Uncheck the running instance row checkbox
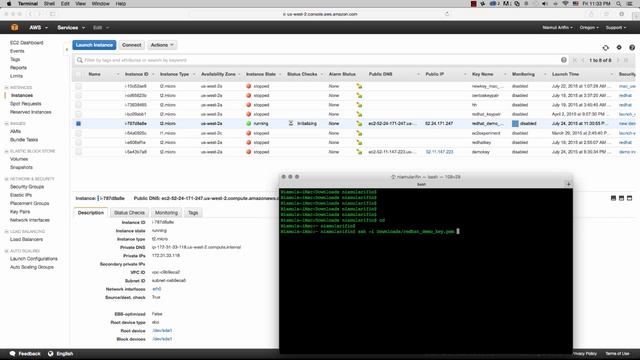The image size is (640, 360). pos(78,123)
